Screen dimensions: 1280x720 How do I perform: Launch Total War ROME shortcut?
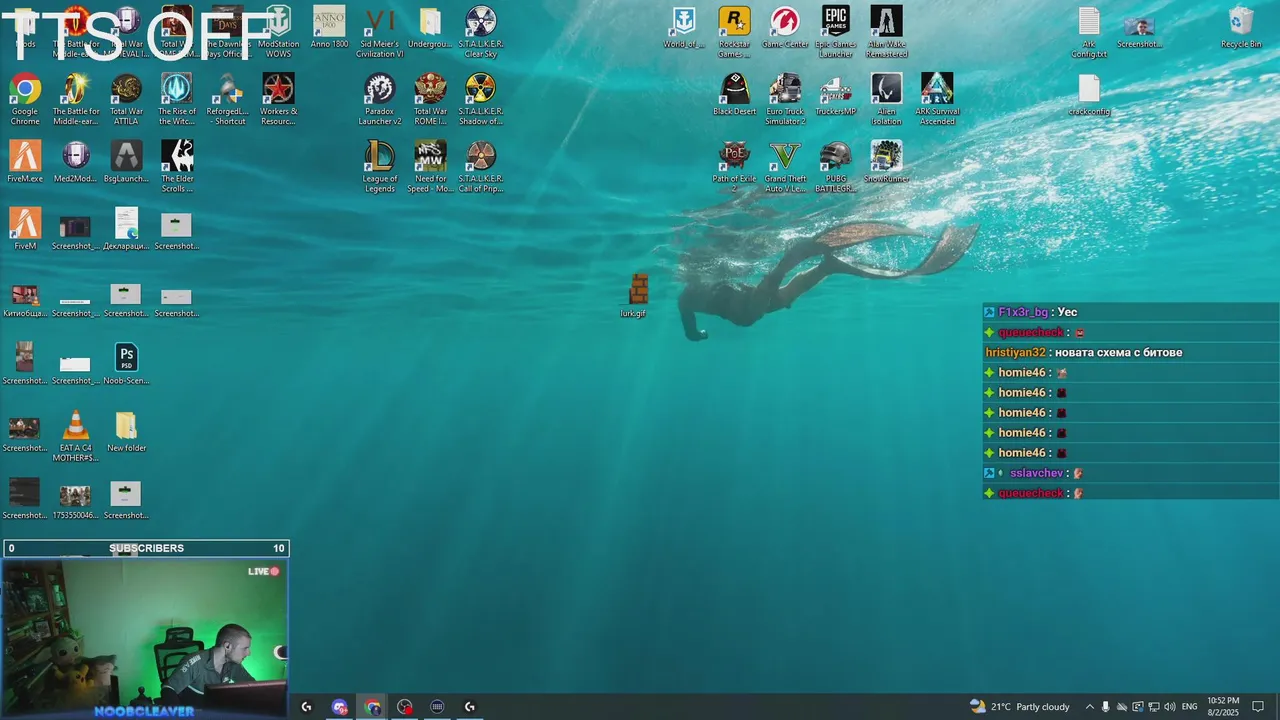coord(430,99)
